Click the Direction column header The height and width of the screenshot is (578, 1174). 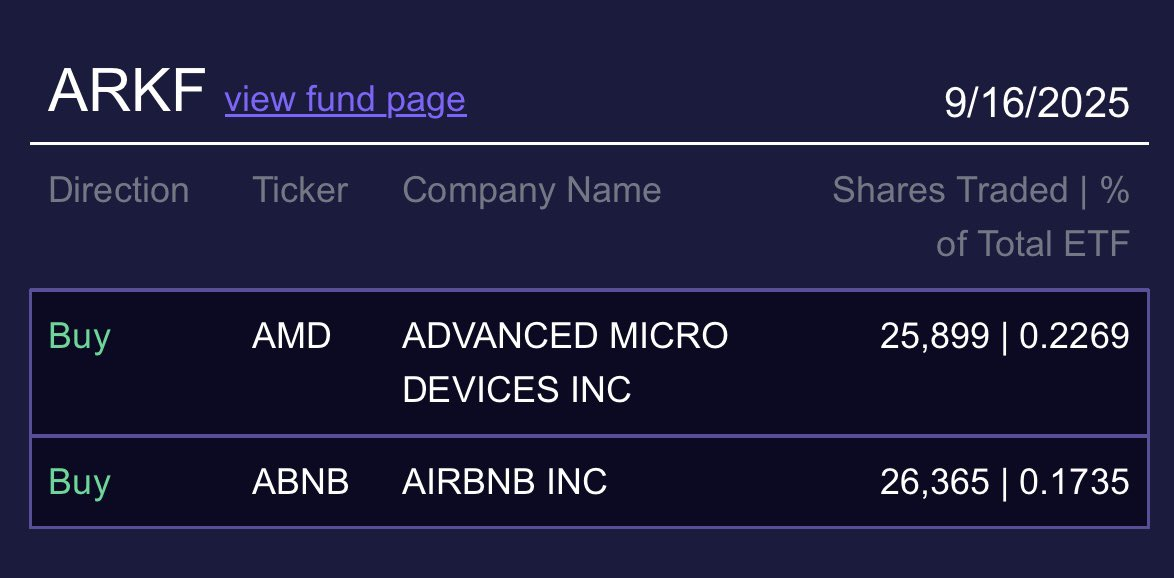click(118, 190)
